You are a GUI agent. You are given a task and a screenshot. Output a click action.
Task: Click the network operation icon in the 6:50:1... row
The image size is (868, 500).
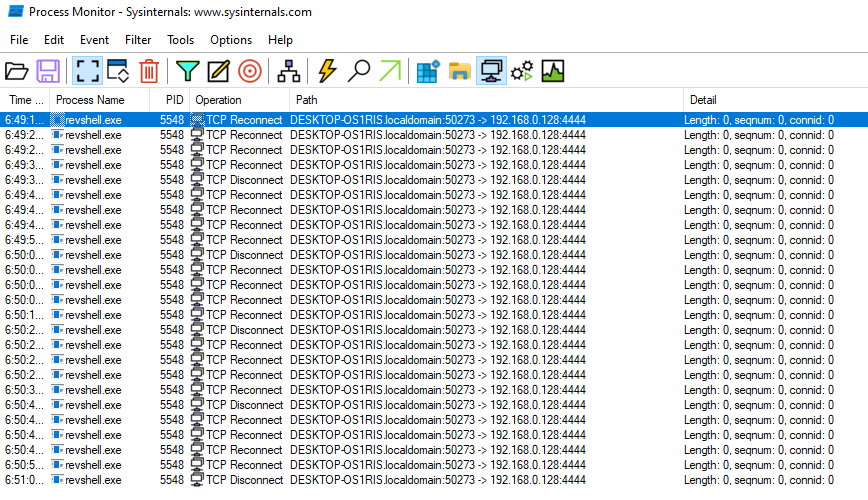tap(197, 315)
